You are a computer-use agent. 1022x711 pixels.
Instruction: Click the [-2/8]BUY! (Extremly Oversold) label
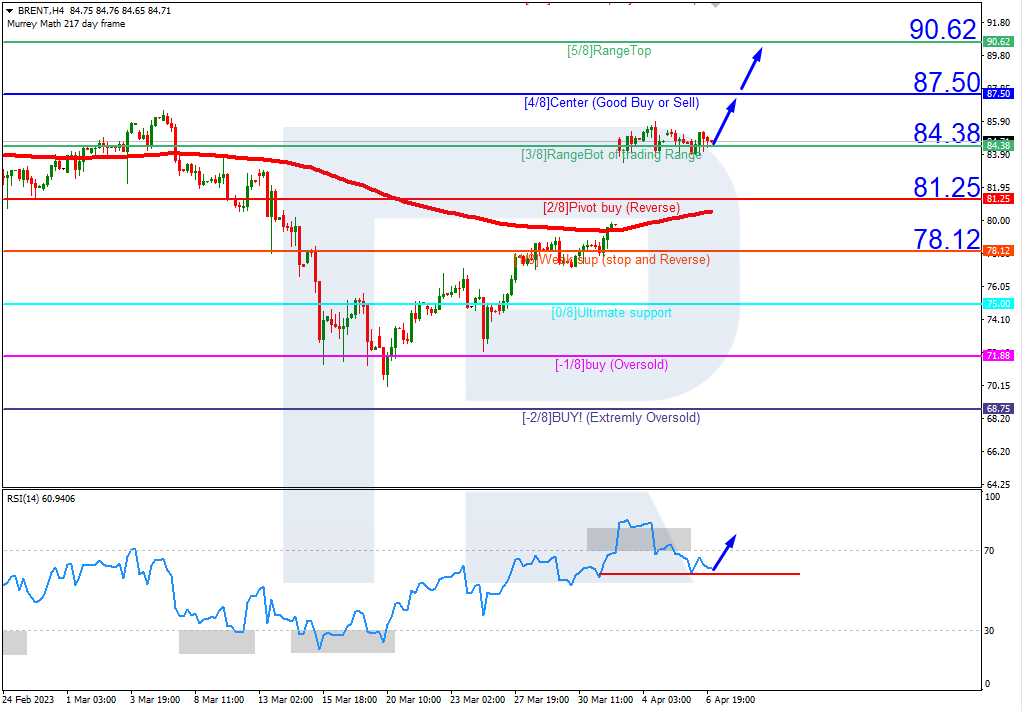point(611,418)
